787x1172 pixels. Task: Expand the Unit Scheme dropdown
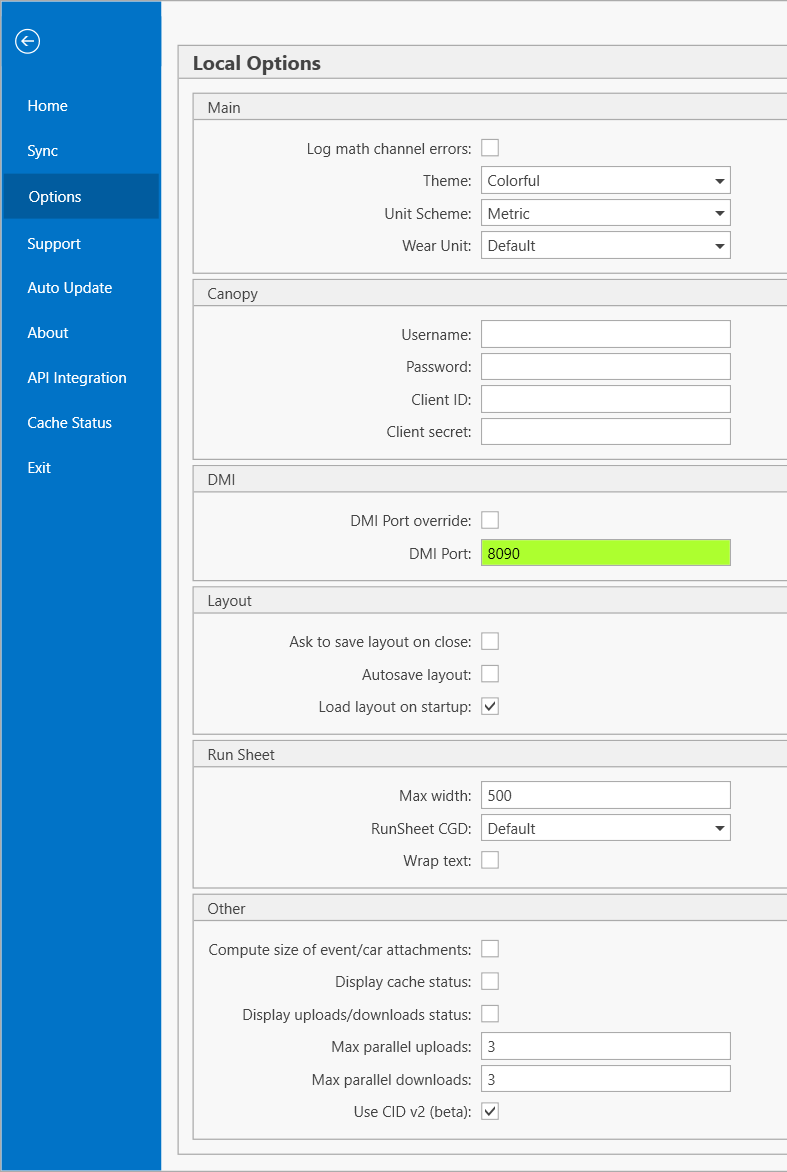coord(605,213)
